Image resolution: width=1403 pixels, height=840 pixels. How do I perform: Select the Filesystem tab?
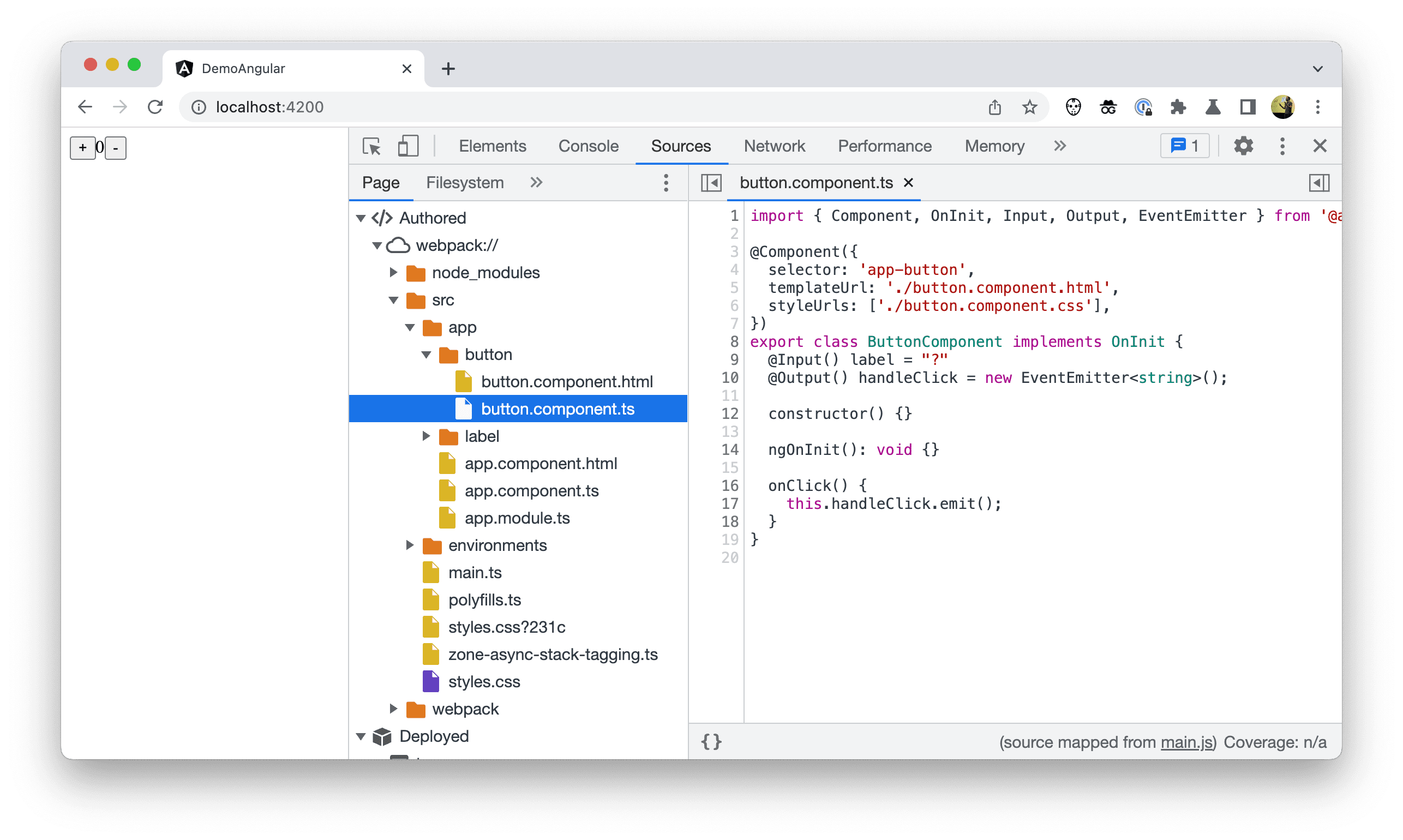pyautogui.click(x=463, y=182)
